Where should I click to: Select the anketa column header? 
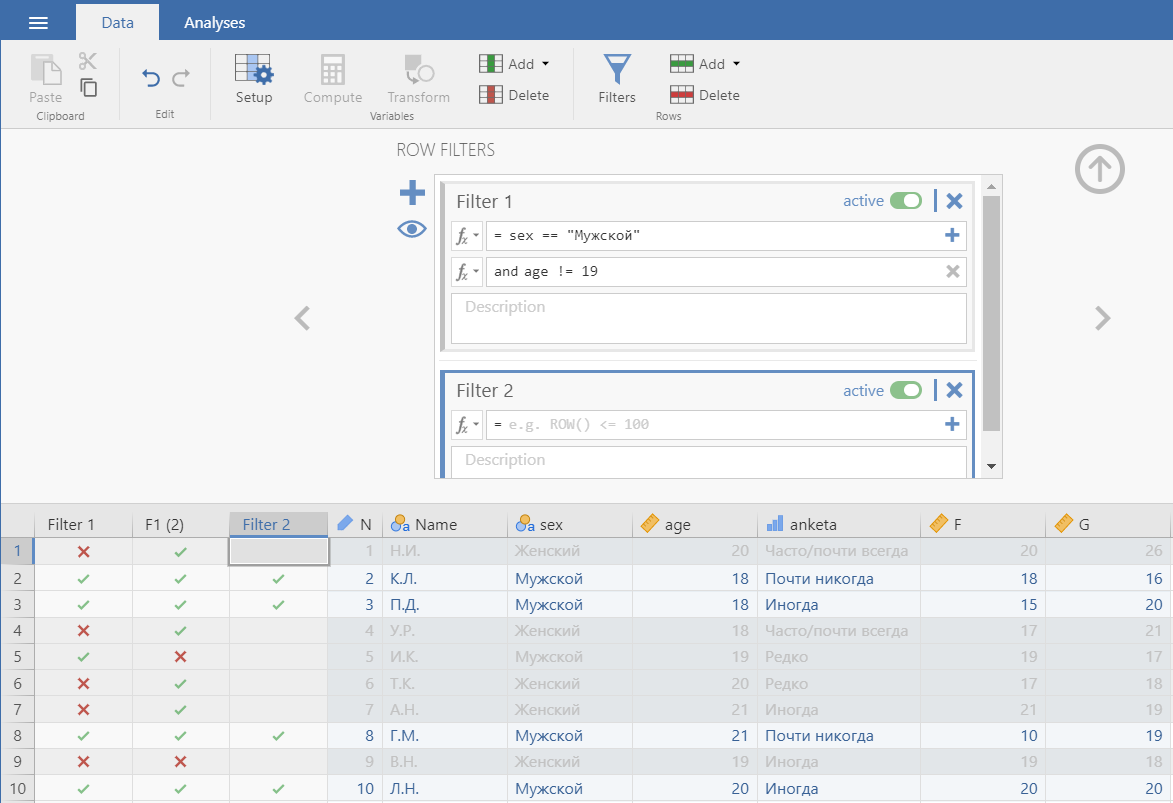click(x=839, y=525)
